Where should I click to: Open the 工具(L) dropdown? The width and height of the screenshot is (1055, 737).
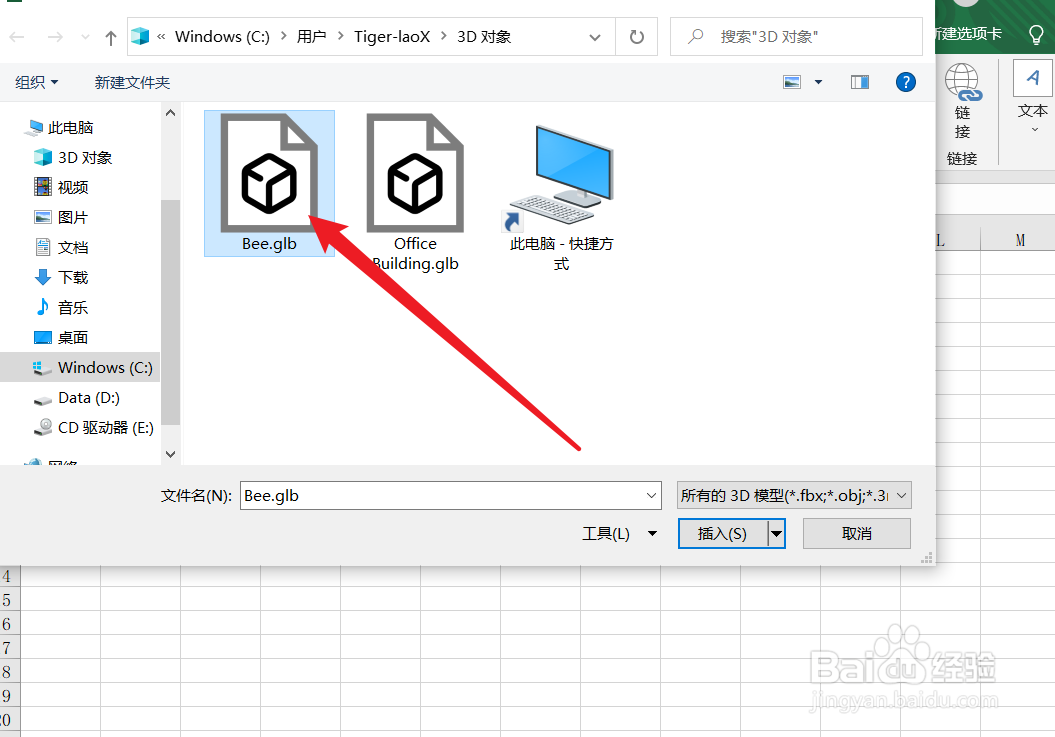[618, 533]
